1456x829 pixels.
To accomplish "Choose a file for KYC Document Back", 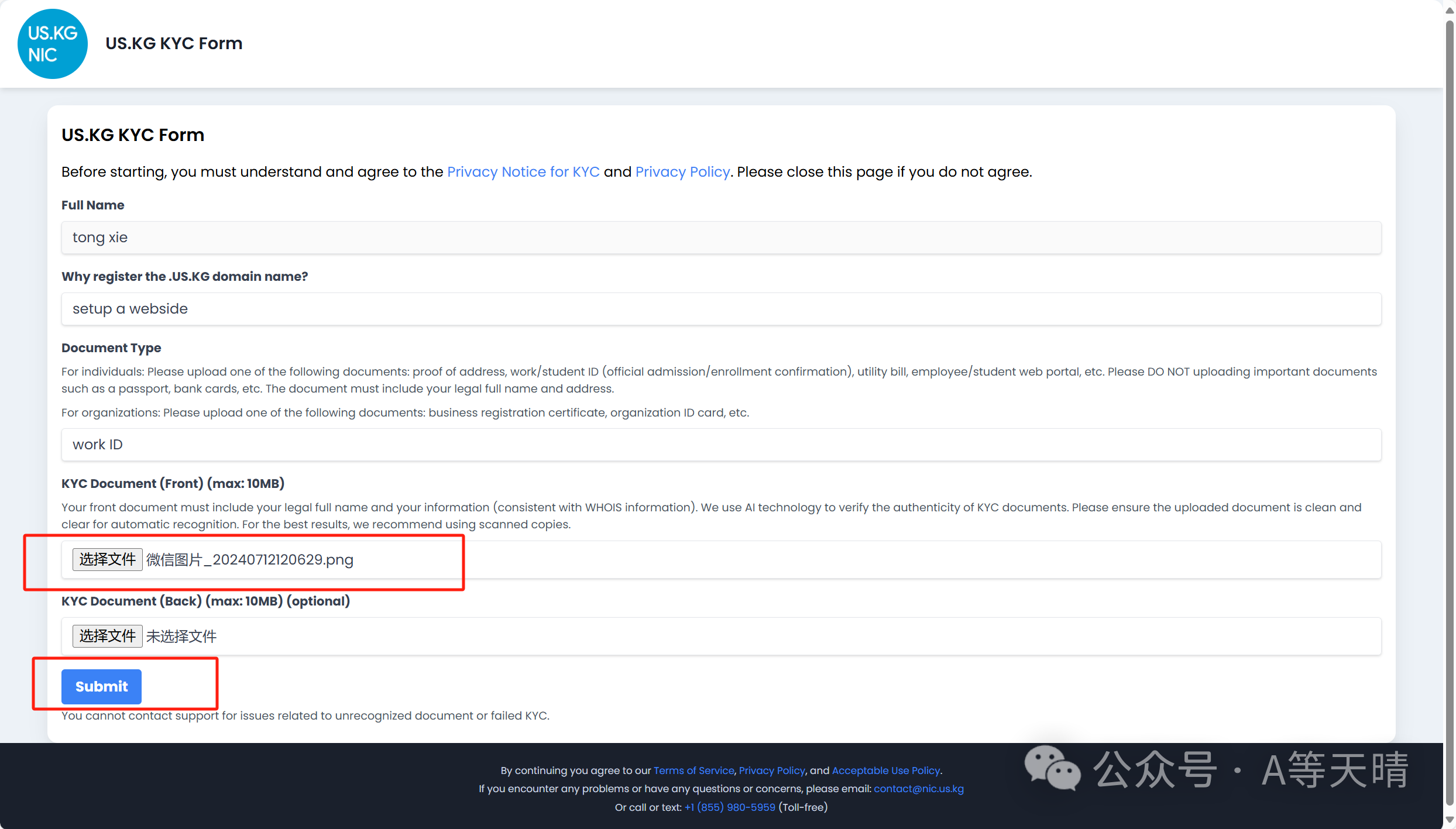I will [x=108, y=636].
